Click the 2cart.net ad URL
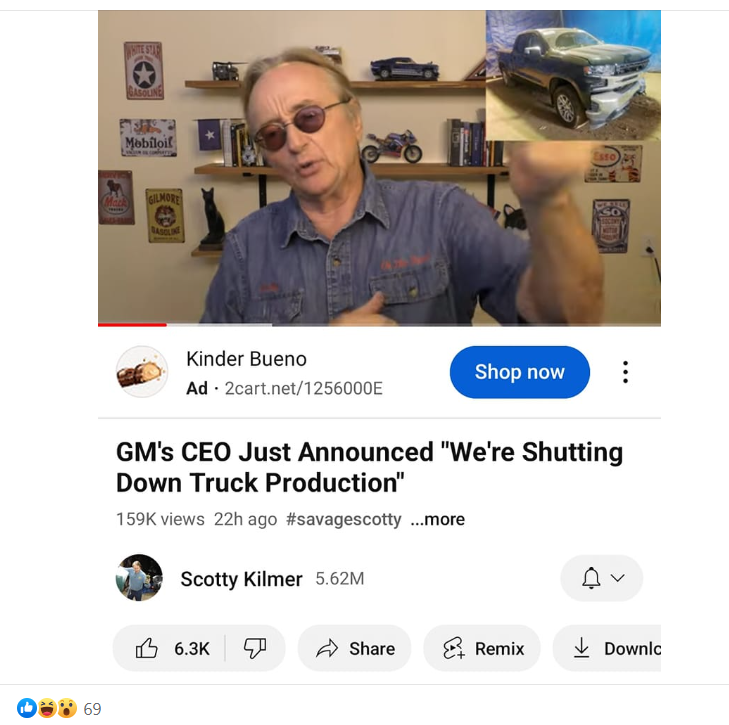729x725 pixels. point(303,388)
